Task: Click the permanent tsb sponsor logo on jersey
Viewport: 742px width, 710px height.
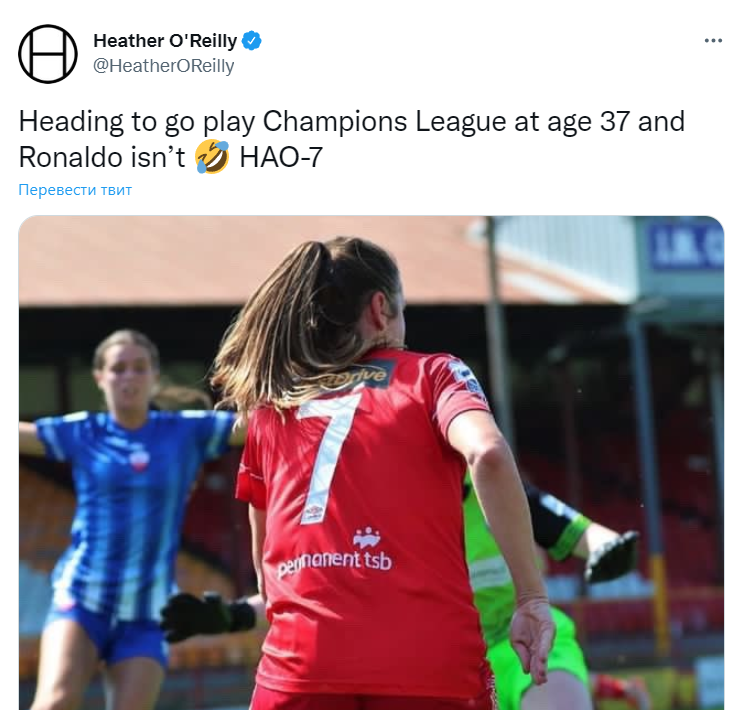Action: pyautogui.click(x=335, y=554)
